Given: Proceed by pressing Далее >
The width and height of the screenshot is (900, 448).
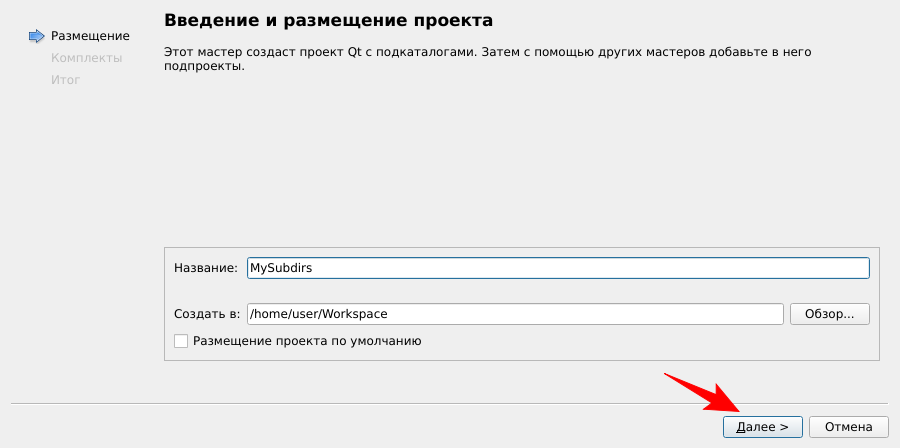Looking at the screenshot, I should [x=762, y=427].
